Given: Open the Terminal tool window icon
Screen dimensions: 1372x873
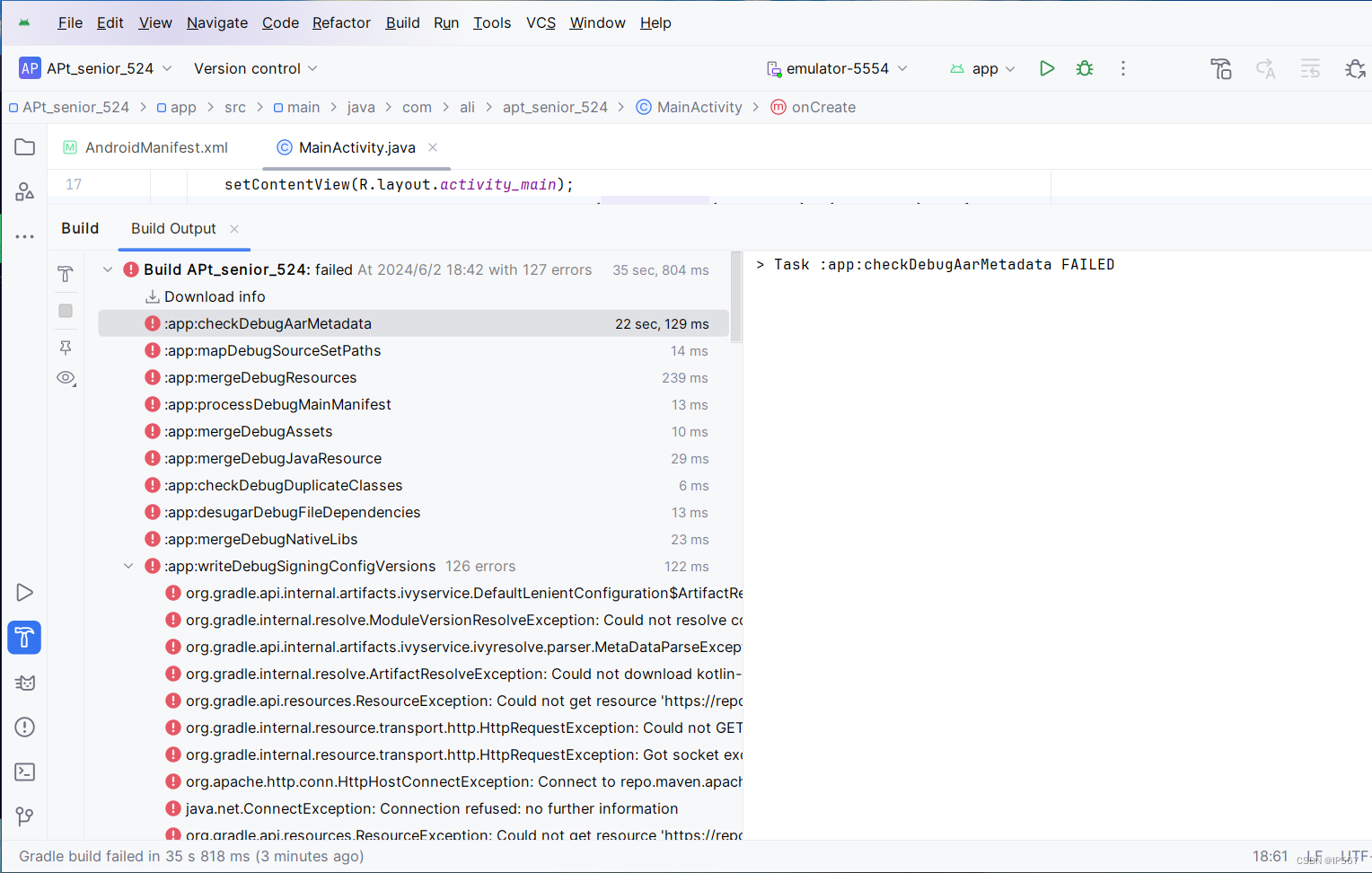Looking at the screenshot, I should pos(24,772).
